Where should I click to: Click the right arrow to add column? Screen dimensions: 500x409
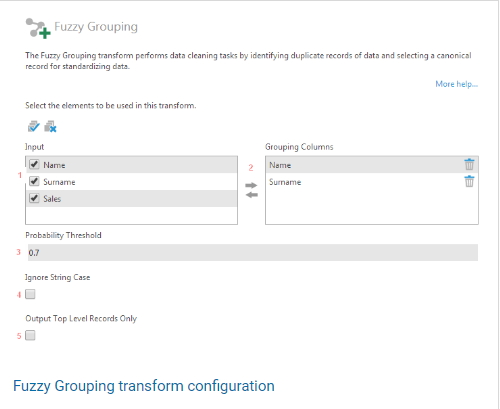click(251, 185)
